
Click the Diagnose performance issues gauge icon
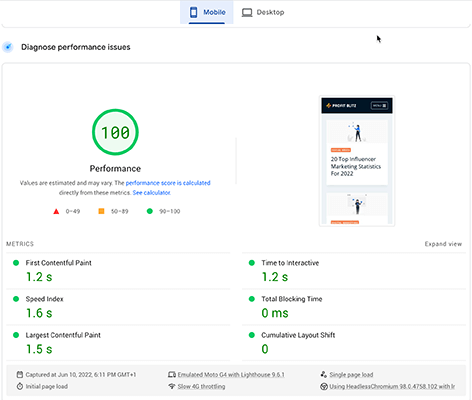(8, 47)
